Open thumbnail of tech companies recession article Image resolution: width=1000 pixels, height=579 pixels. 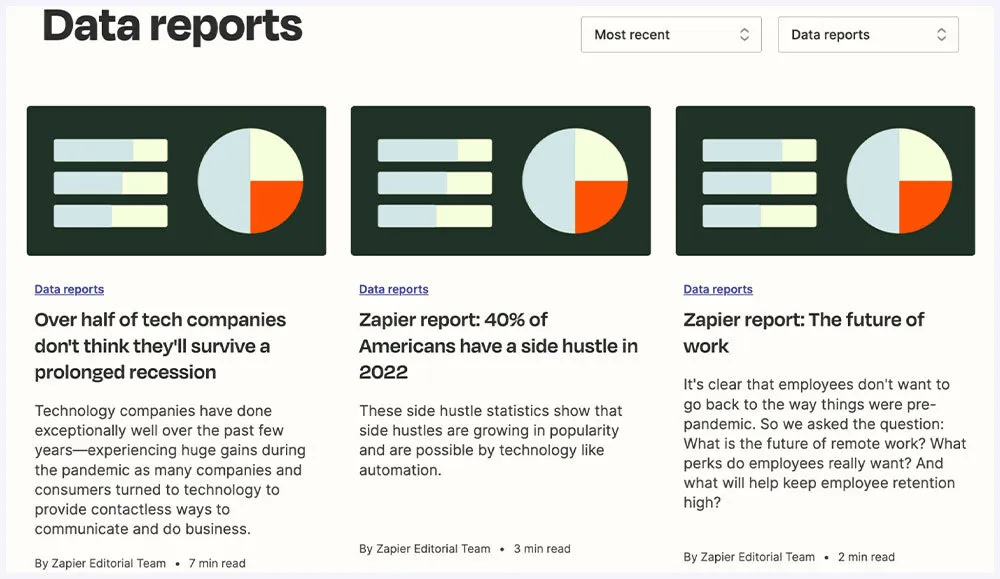[177, 181]
